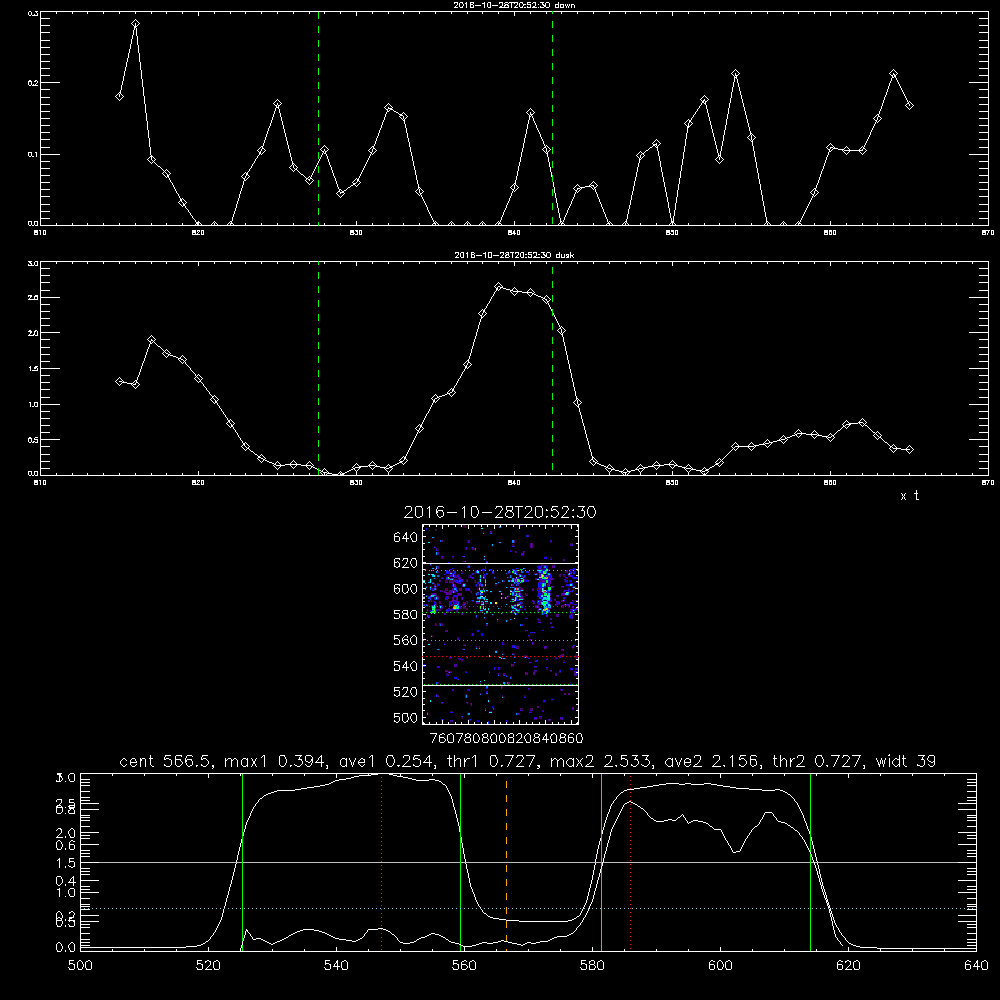Click the spectrogram y-axis label 520
The width and height of the screenshot is (1000, 1000).
pyautogui.click(x=406, y=692)
